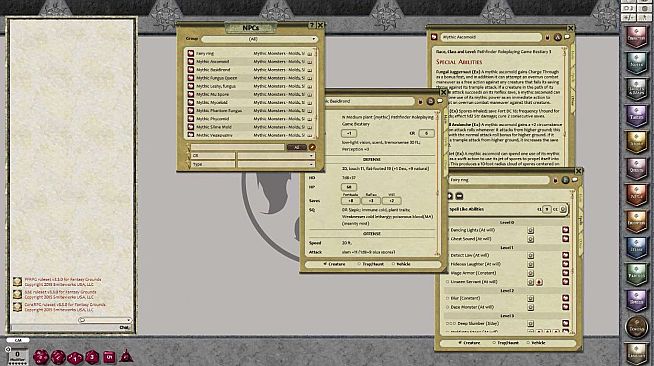This screenshot has height=366, width=654.
Task: Roll the d8 die
Action: pos(92,357)
